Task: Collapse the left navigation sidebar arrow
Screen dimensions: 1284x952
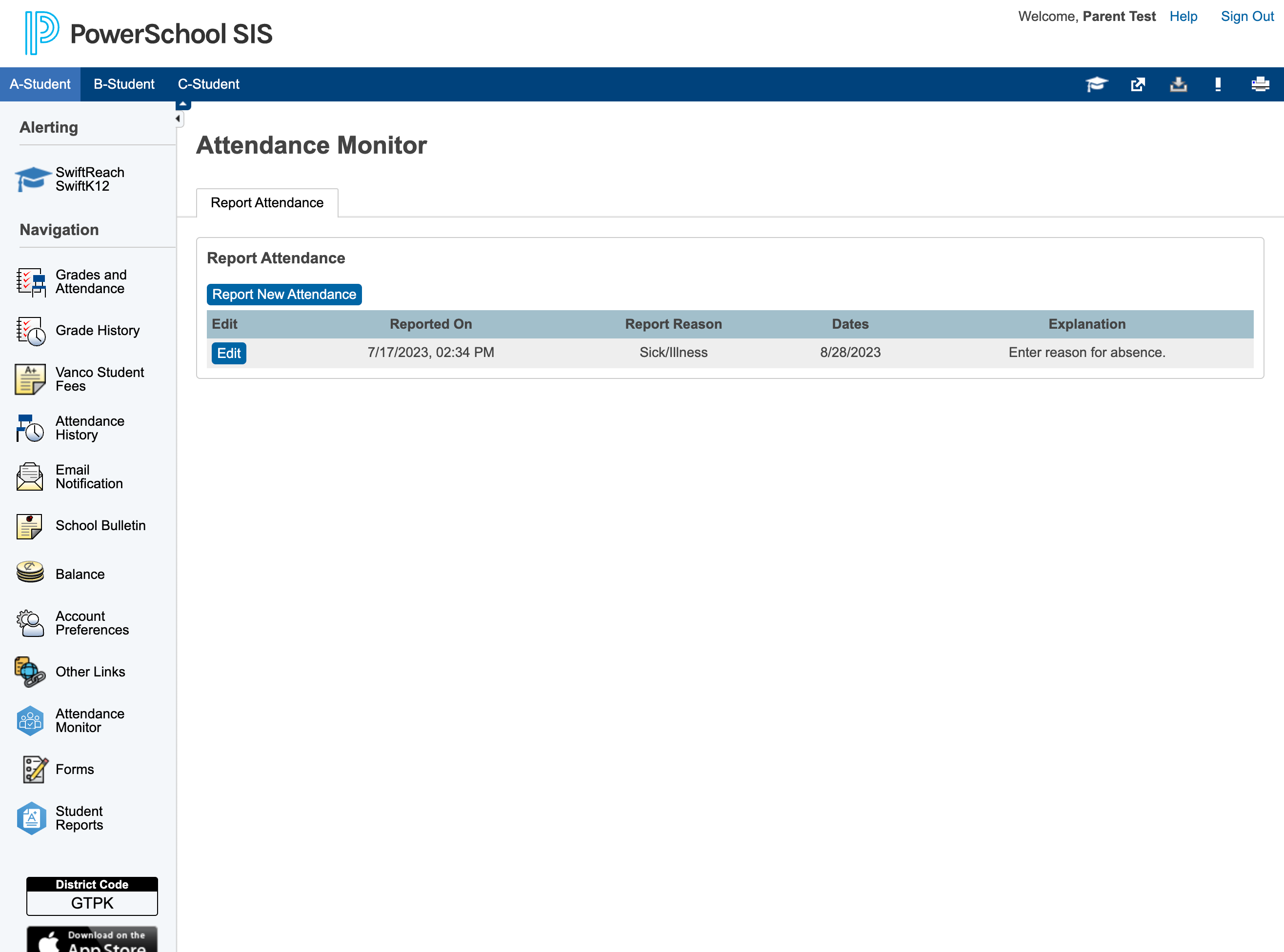Action: (178, 119)
